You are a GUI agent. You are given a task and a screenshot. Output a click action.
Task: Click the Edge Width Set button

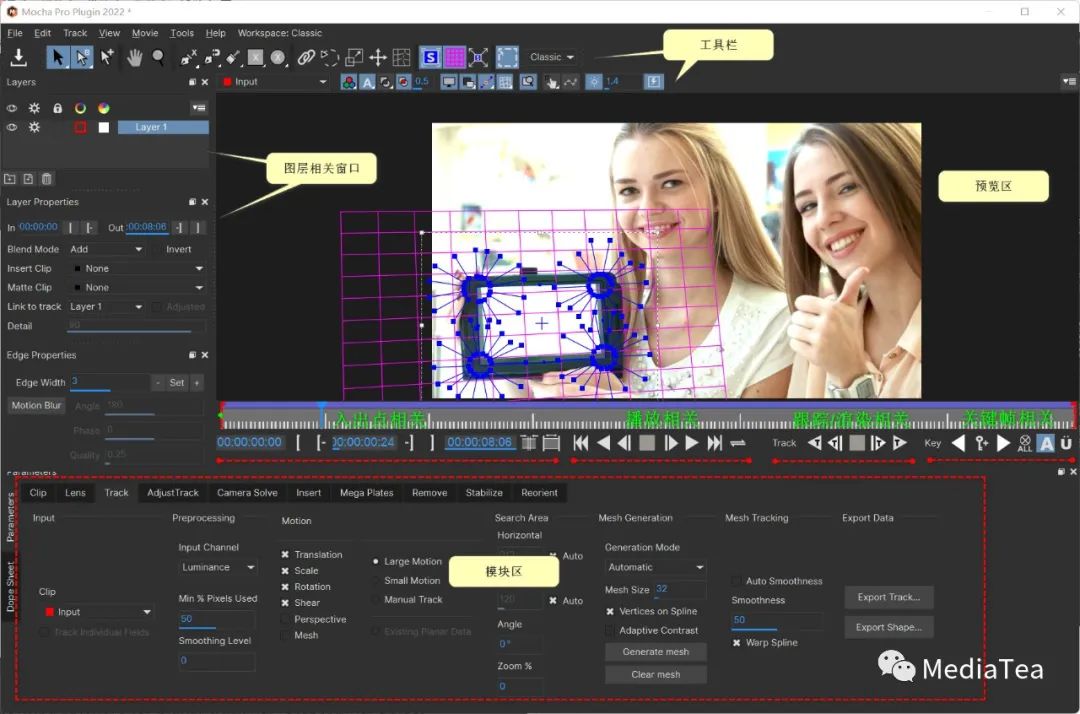click(177, 383)
